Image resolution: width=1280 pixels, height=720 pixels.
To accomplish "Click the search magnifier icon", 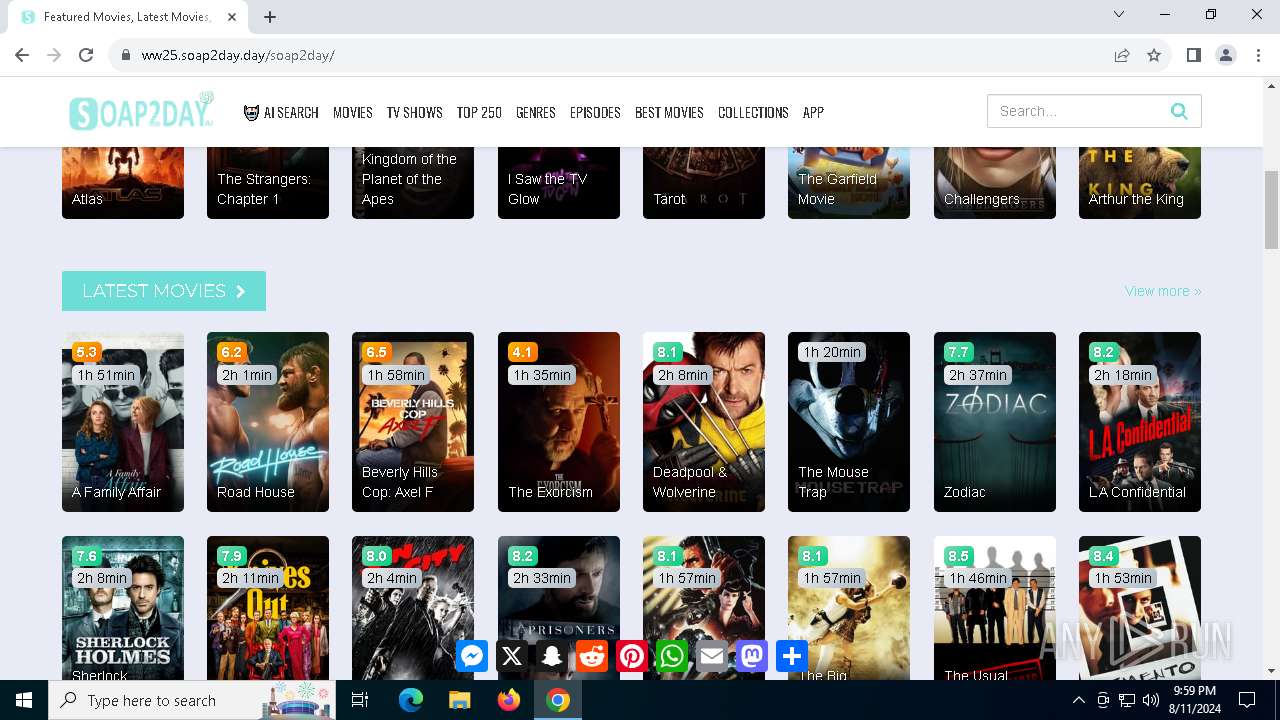I will (x=1179, y=111).
